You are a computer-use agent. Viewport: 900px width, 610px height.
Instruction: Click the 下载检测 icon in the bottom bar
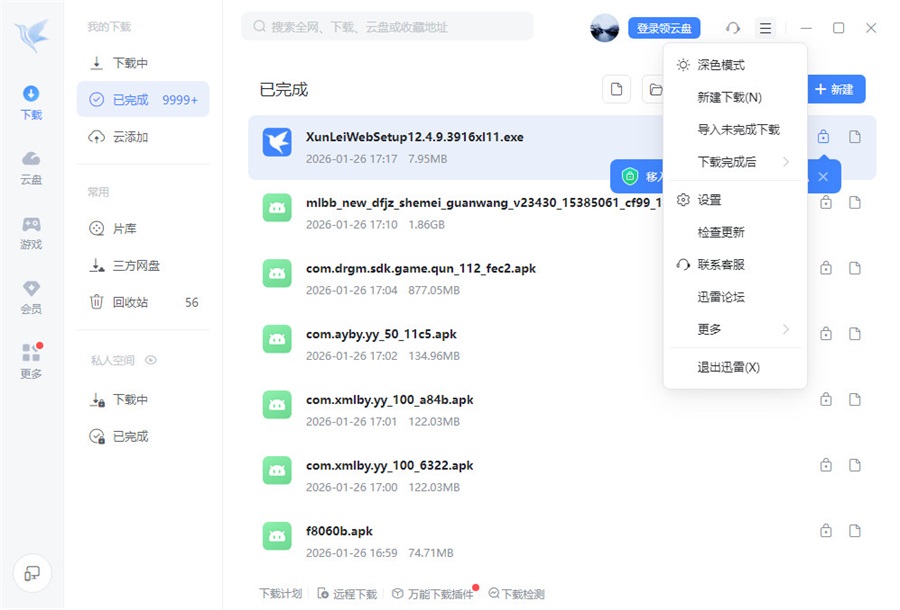pos(494,593)
